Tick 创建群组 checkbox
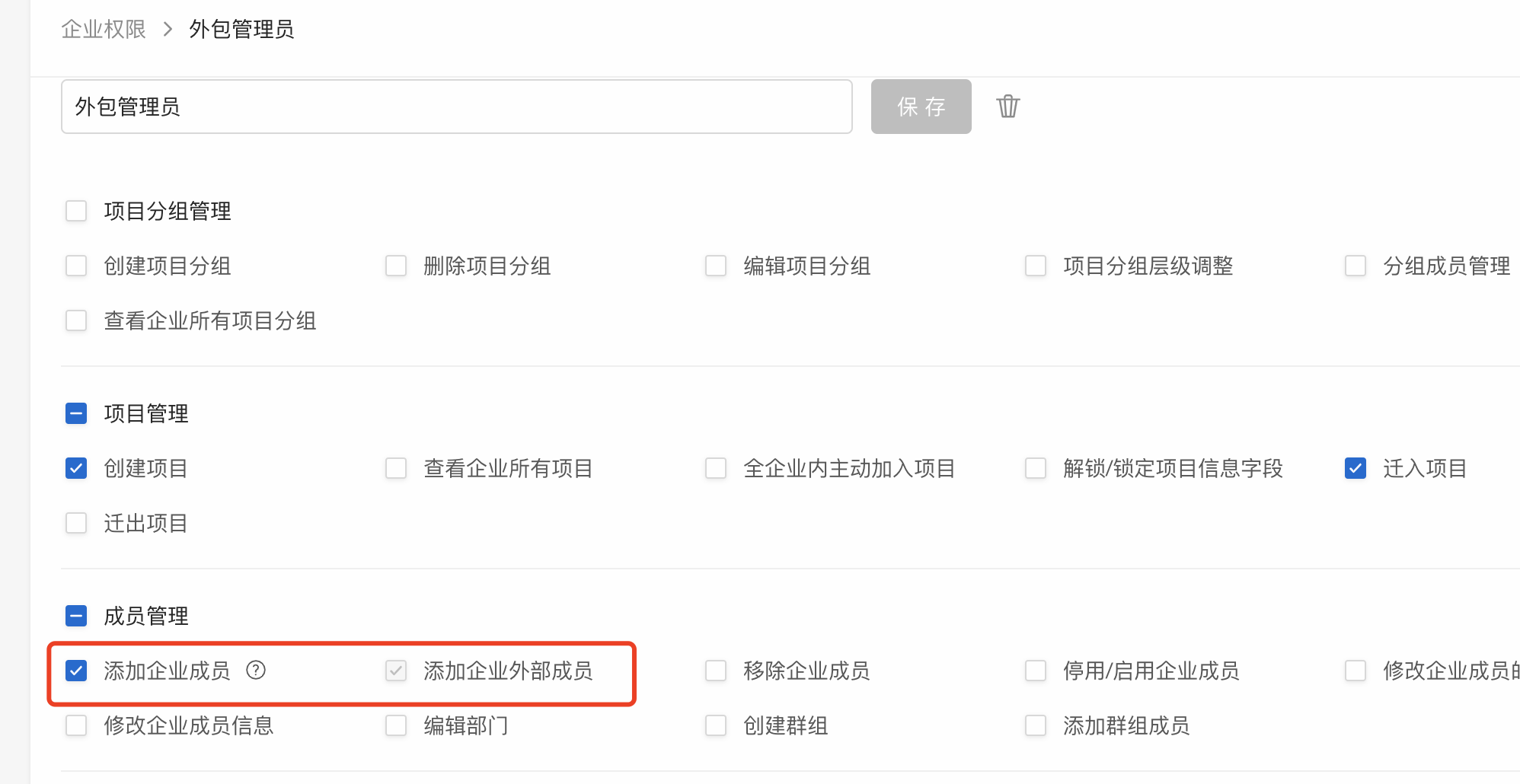The width and height of the screenshot is (1520, 784). 716,725
